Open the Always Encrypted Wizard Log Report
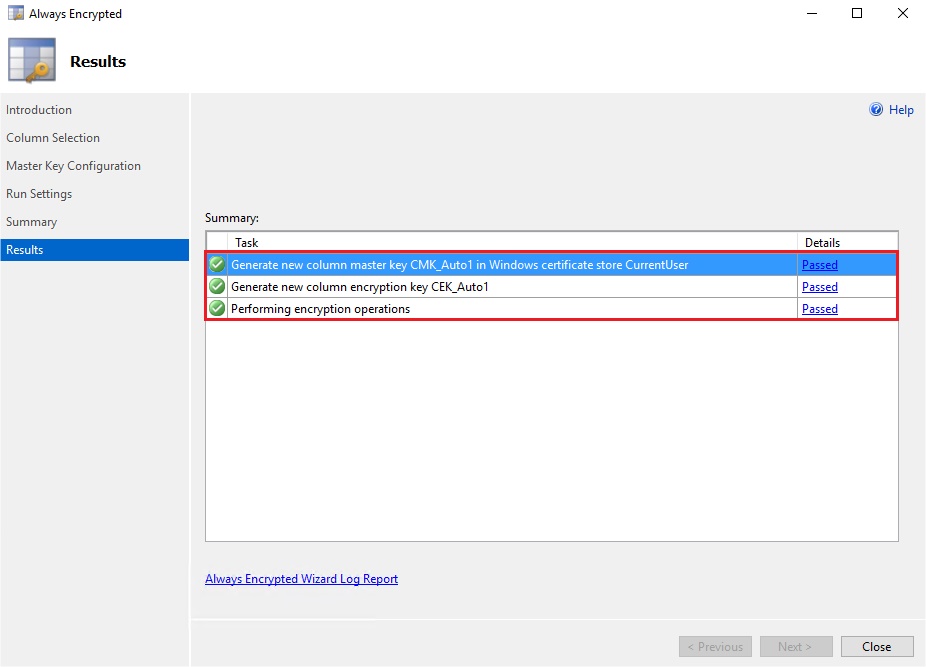Viewport: 926px width, 667px height. pyautogui.click(x=301, y=579)
